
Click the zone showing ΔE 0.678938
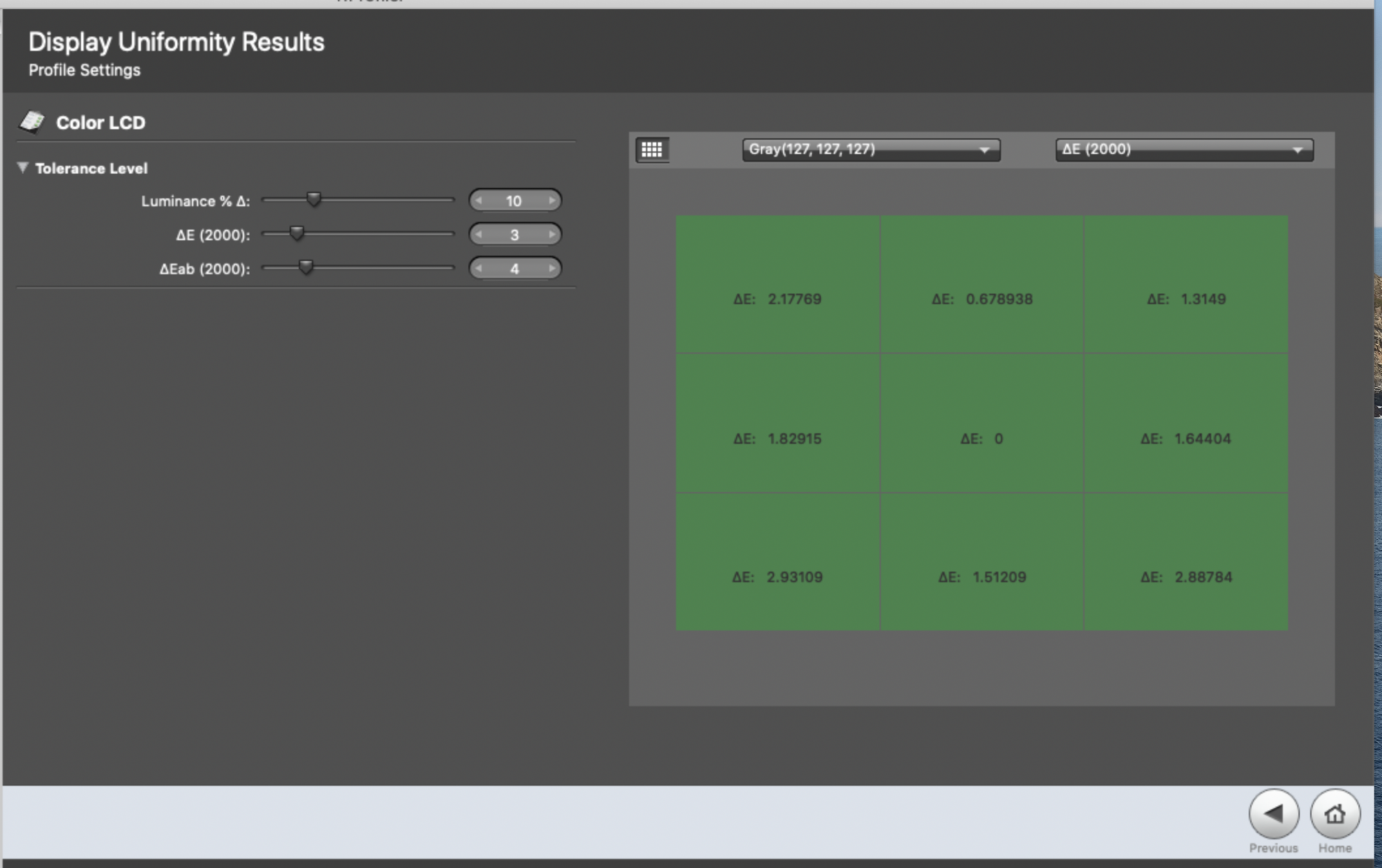pyautogui.click(x=981, y=283)
